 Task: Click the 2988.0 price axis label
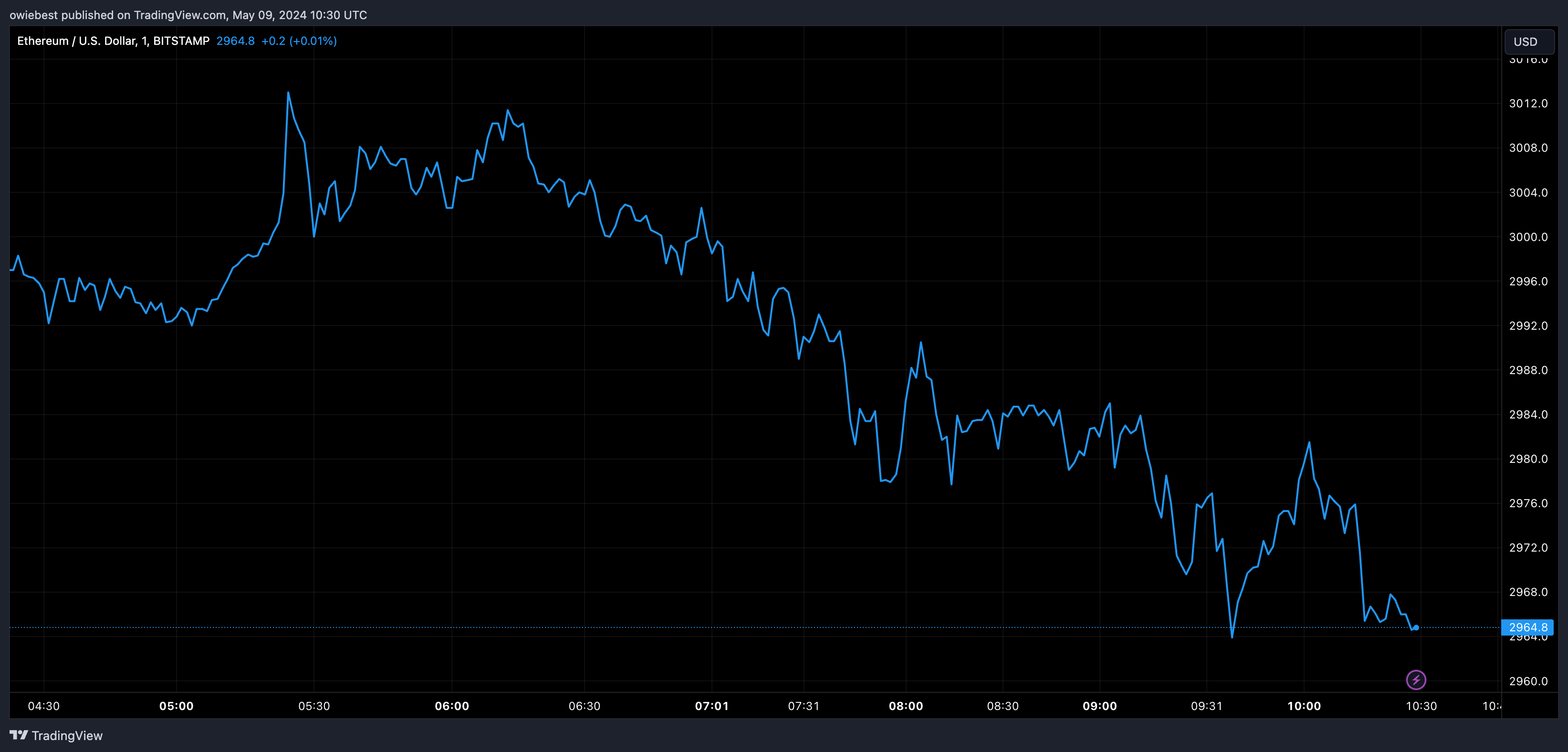(x=1528, y=370)
